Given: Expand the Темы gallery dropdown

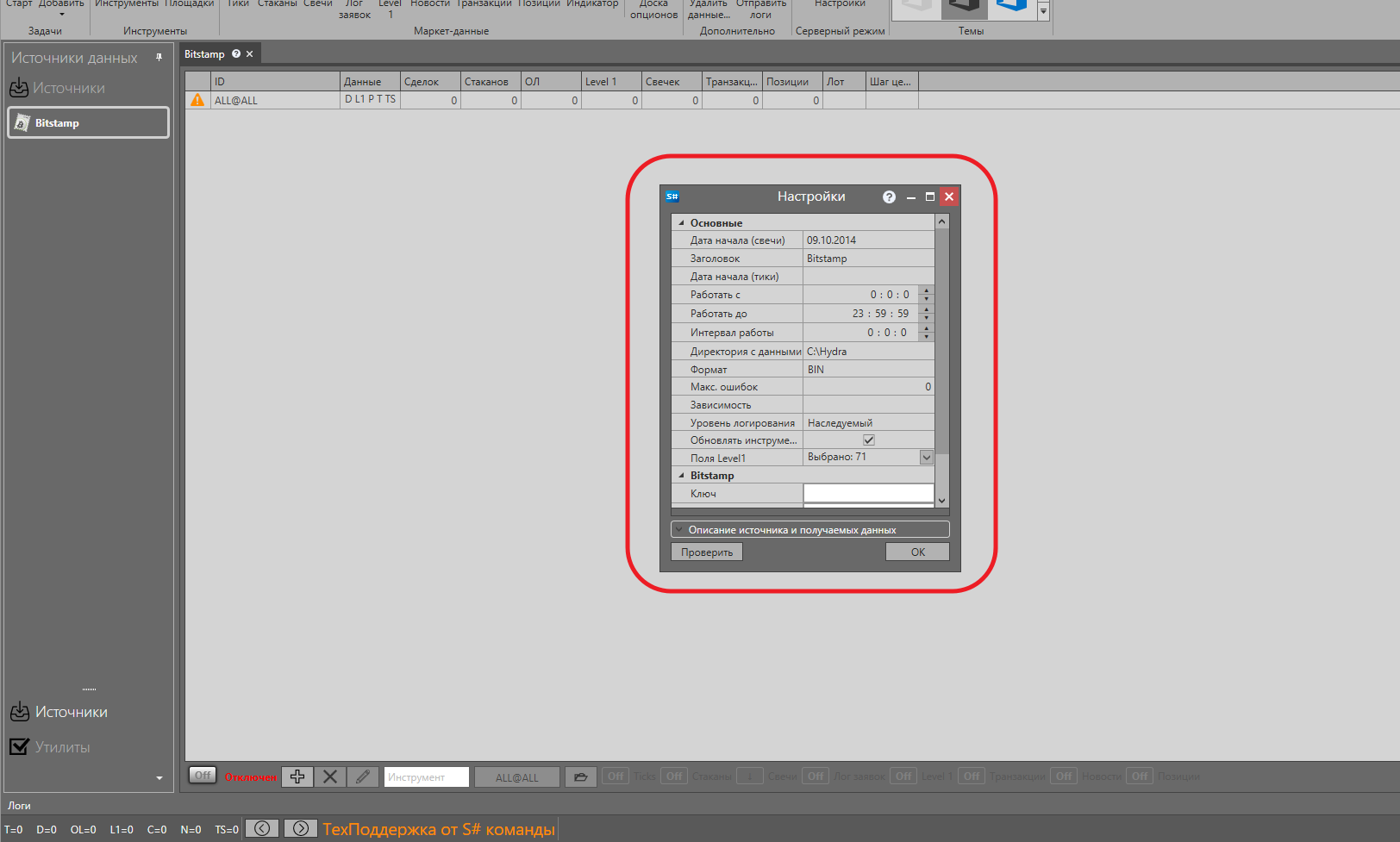Looking at the screenshot, I should click(1043, 10).
